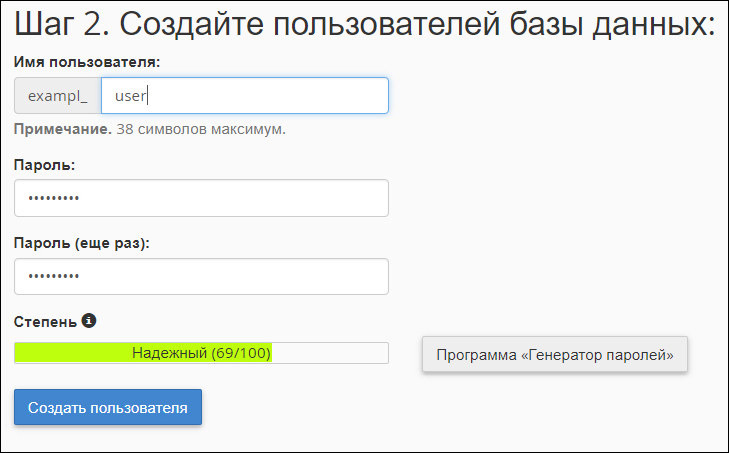Click the Пароль (еще раз): label
Screen dimensions: 729x453
pyautogui.click(x=82, y=243)
